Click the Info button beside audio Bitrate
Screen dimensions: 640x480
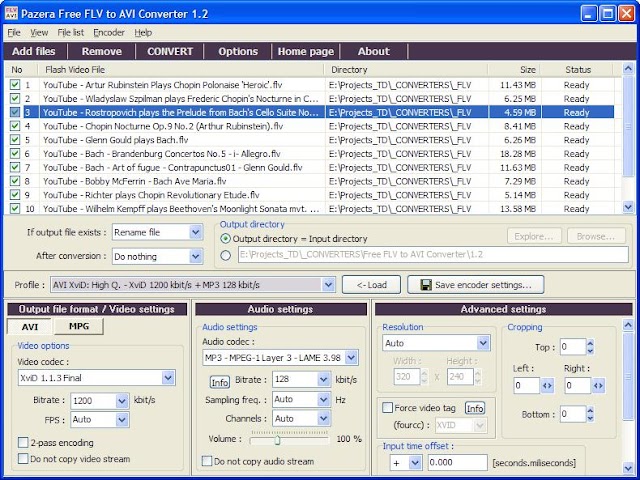point(220,382)
